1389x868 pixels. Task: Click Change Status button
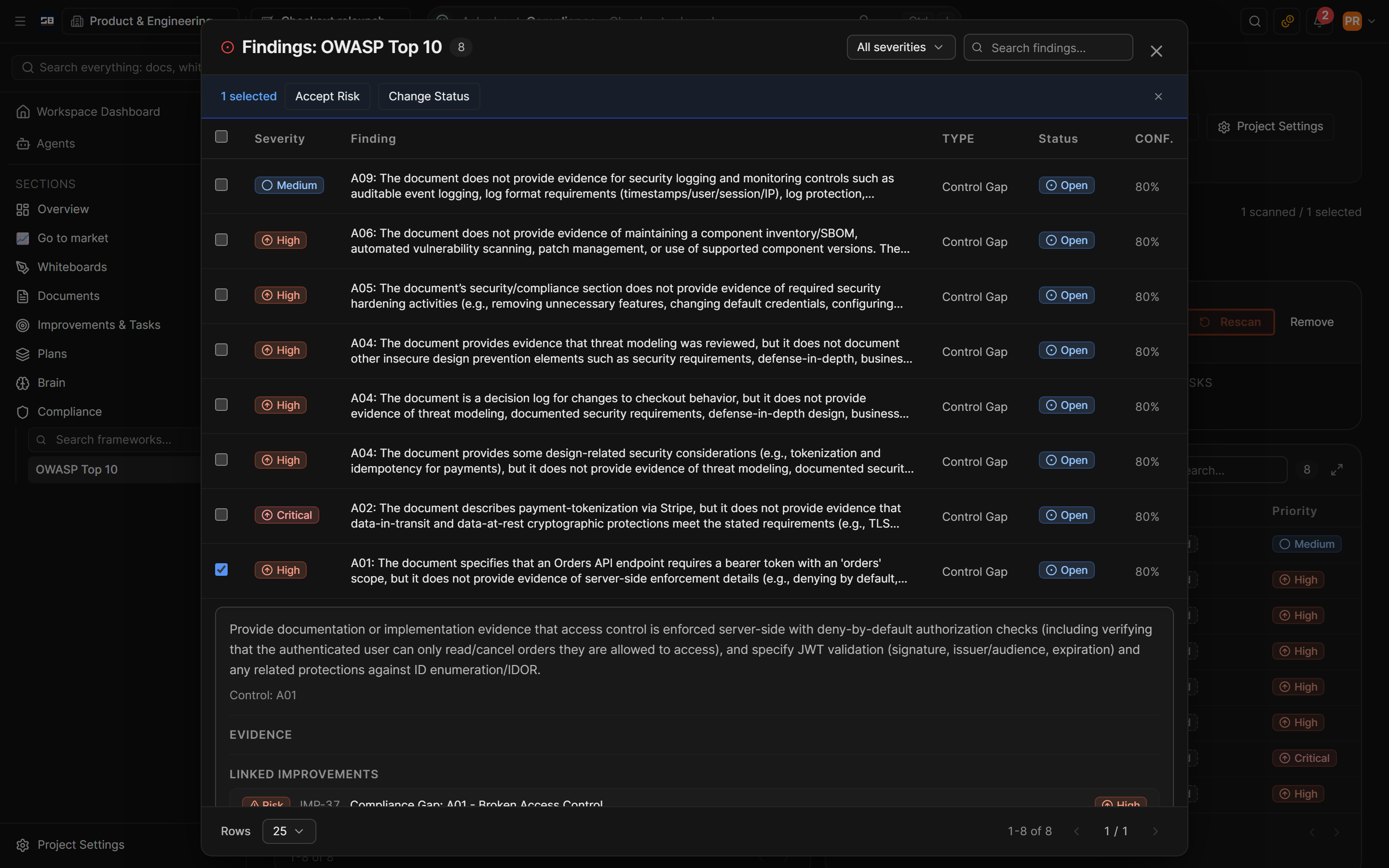pos(429,96)
